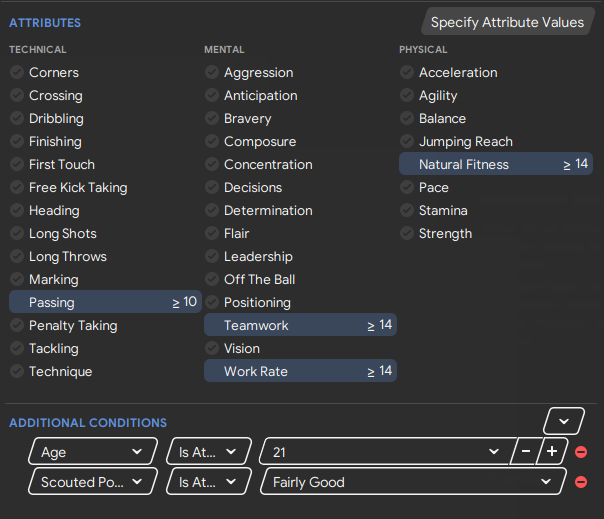Tick the Vision attribute check icon

click(212, 348)
